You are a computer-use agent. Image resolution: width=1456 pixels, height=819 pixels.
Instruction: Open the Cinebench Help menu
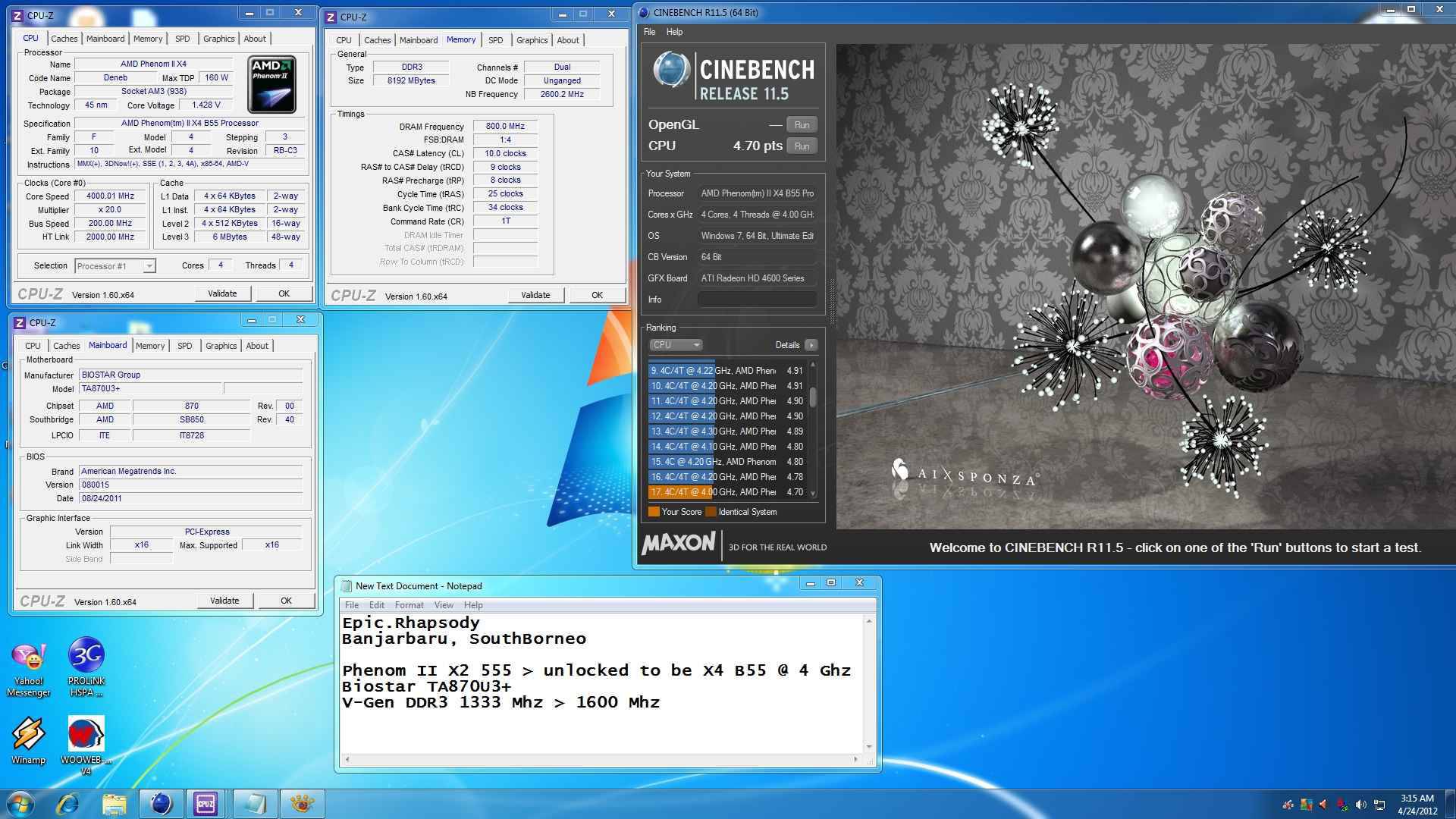point(674,32)
